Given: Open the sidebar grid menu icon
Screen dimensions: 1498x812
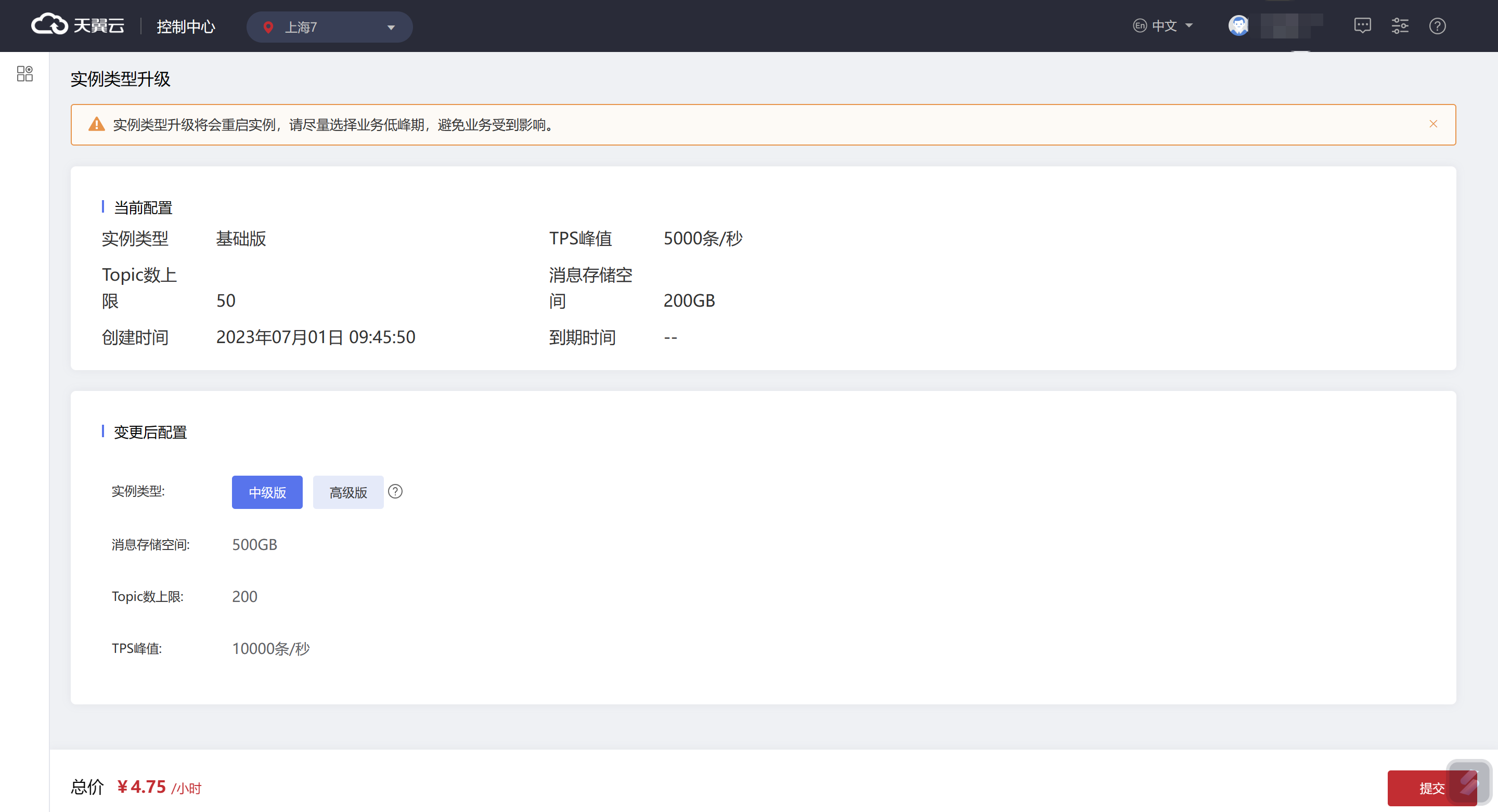Looking at the screenshot, I should pos(24,73).
